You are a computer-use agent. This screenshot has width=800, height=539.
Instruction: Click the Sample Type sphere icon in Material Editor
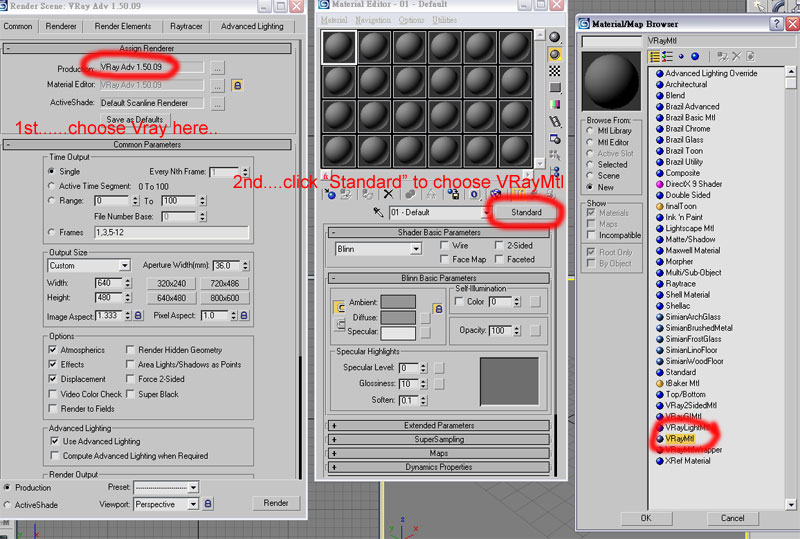coord(555,37)
